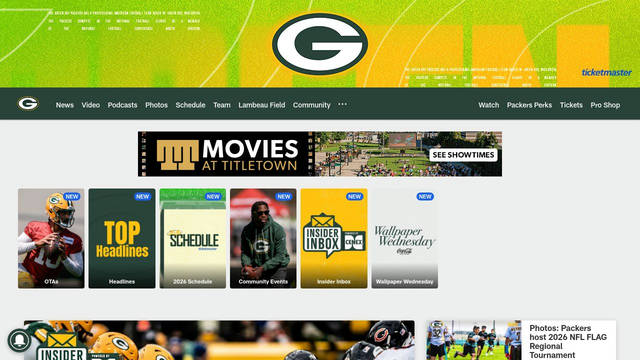This screenshot has height=360, width=640.
Task: Open the Team menu item
Action: pos(222,105)
